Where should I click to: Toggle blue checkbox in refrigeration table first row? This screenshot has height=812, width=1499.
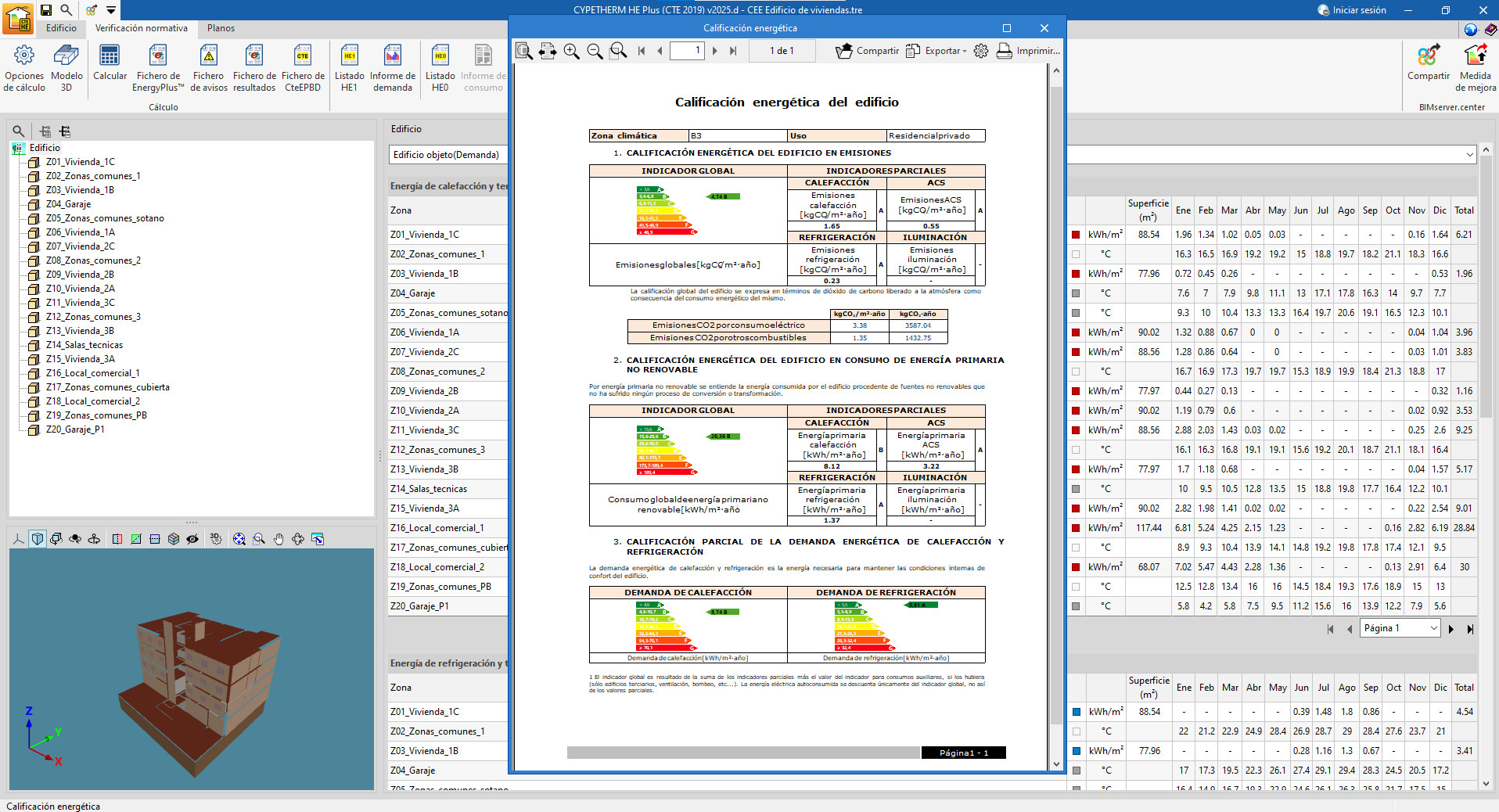[1077, 712]
